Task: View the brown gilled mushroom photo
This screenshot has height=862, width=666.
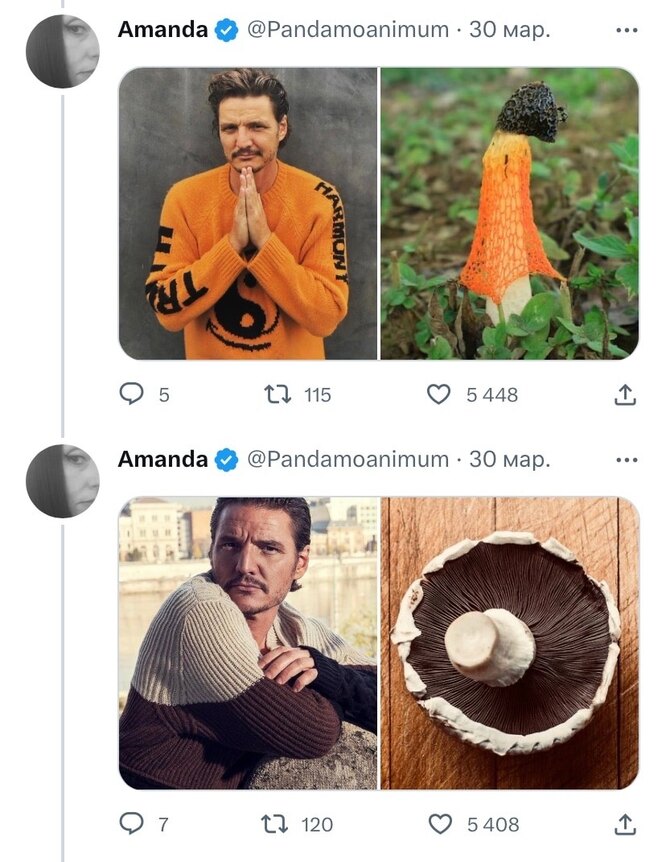Action: tap(509, 643)
